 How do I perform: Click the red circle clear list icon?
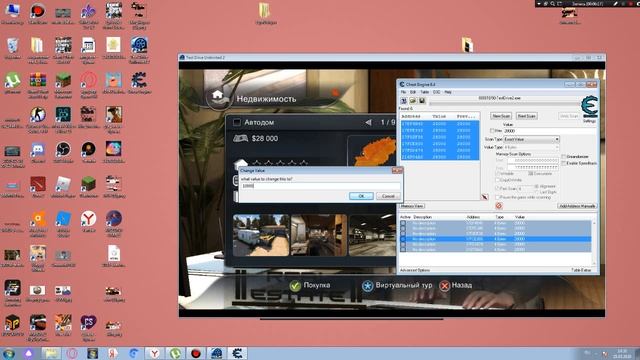click(x=498, y=206)
